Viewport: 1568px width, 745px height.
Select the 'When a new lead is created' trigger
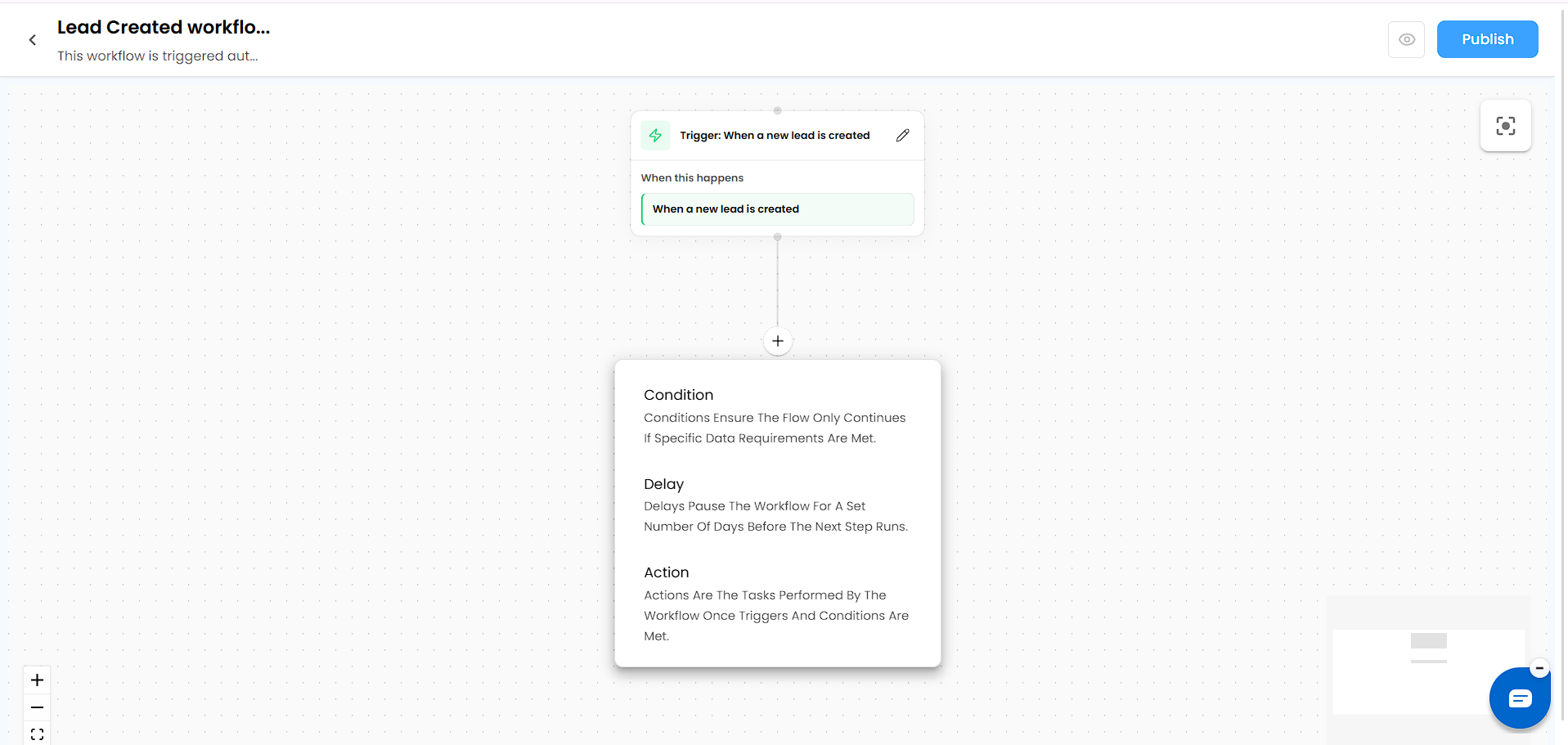(778, 209)
